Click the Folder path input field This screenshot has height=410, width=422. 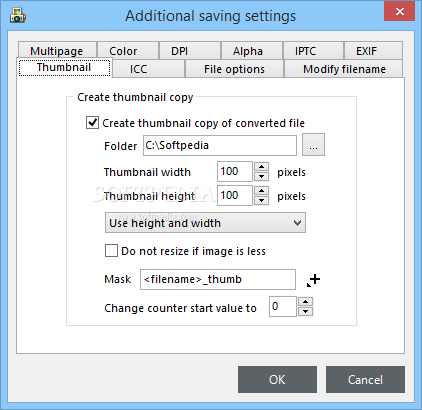click(220, 145)
